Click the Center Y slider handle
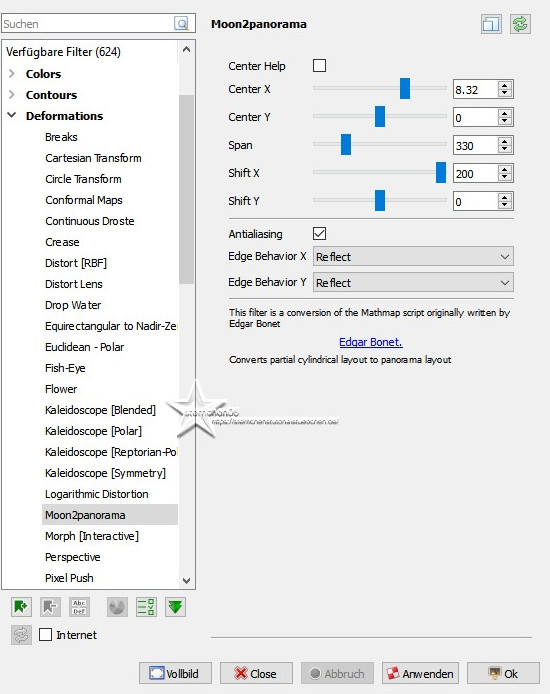Screen dimensions: 550x694 coord(380,116)
